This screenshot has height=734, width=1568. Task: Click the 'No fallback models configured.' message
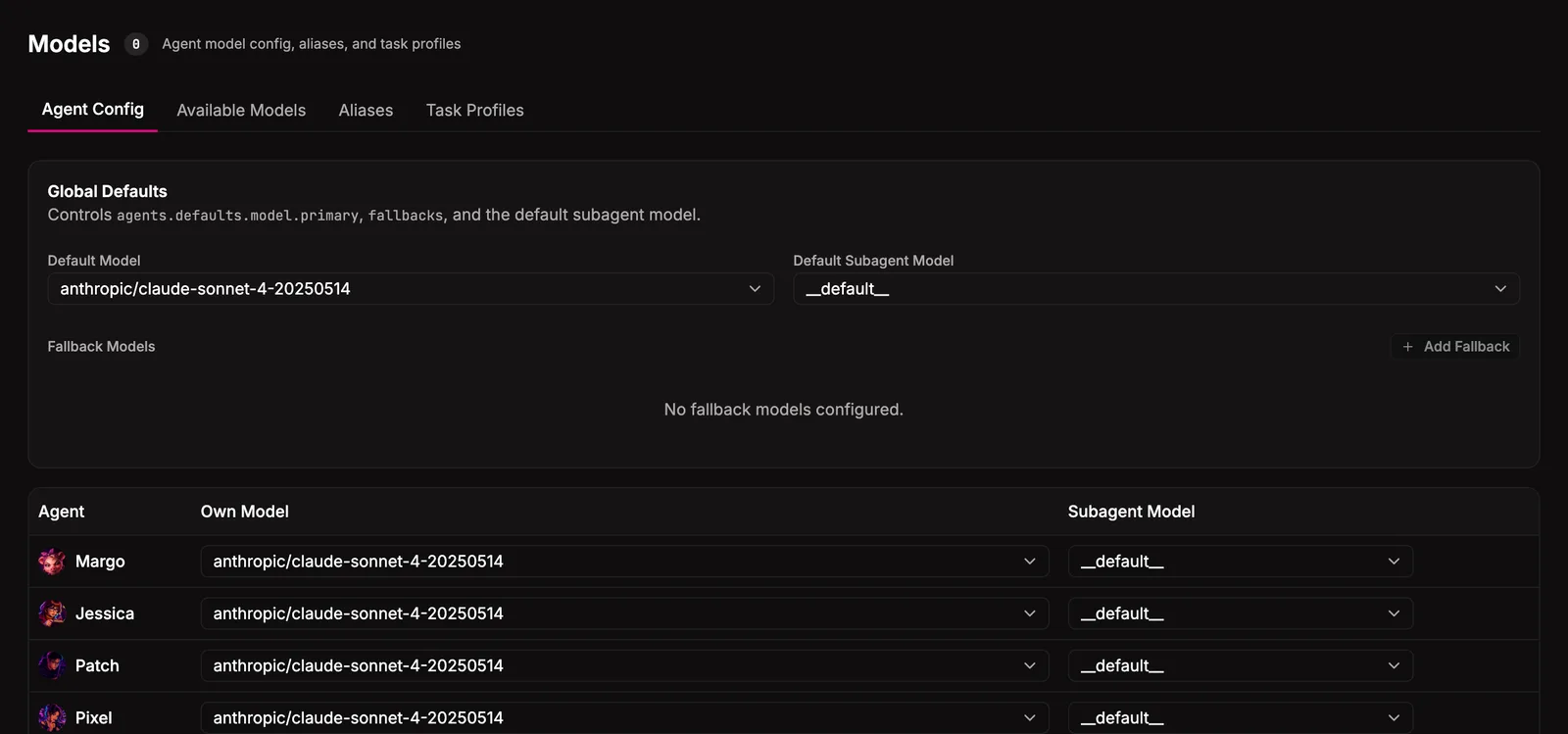pos(784,410)
